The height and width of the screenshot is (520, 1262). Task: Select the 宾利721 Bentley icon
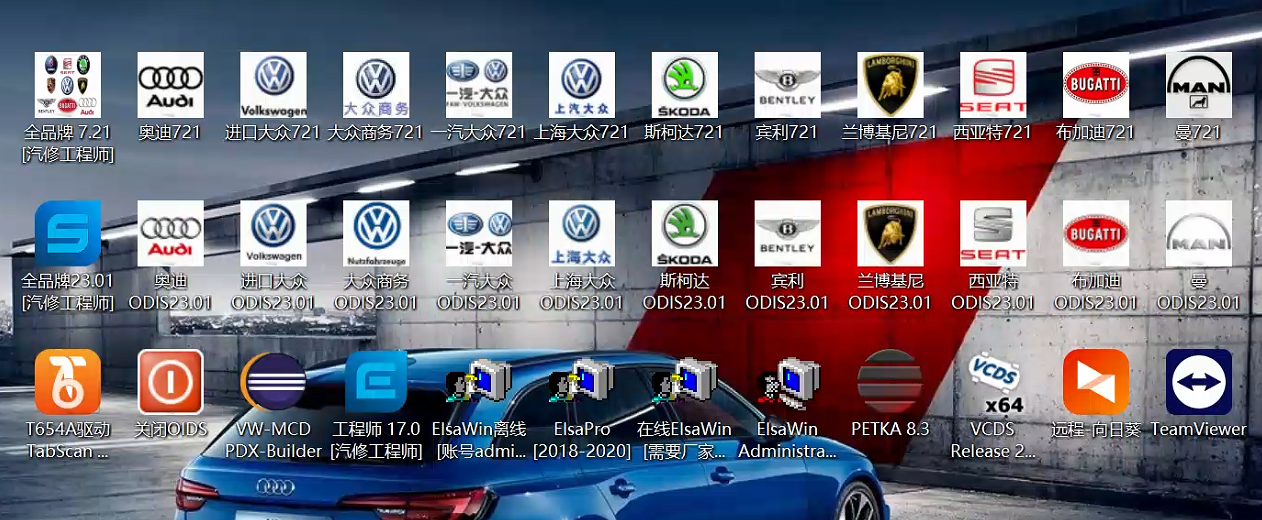(788, 86)
